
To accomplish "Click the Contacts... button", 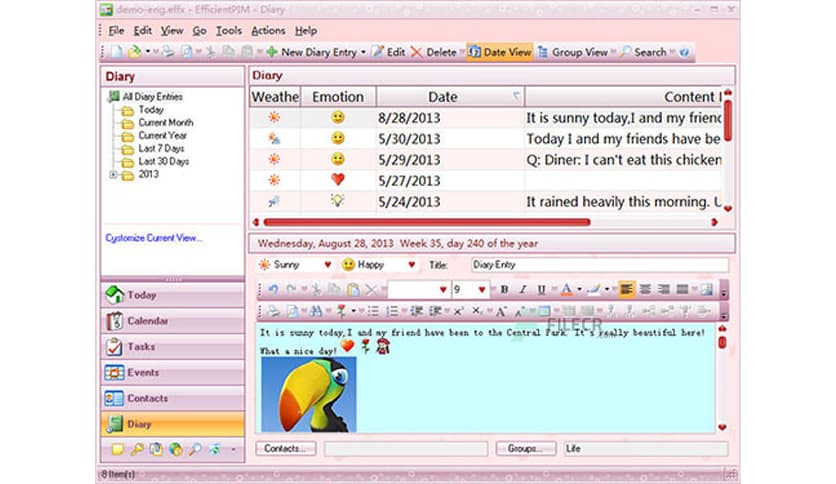I will pos(286,448).
